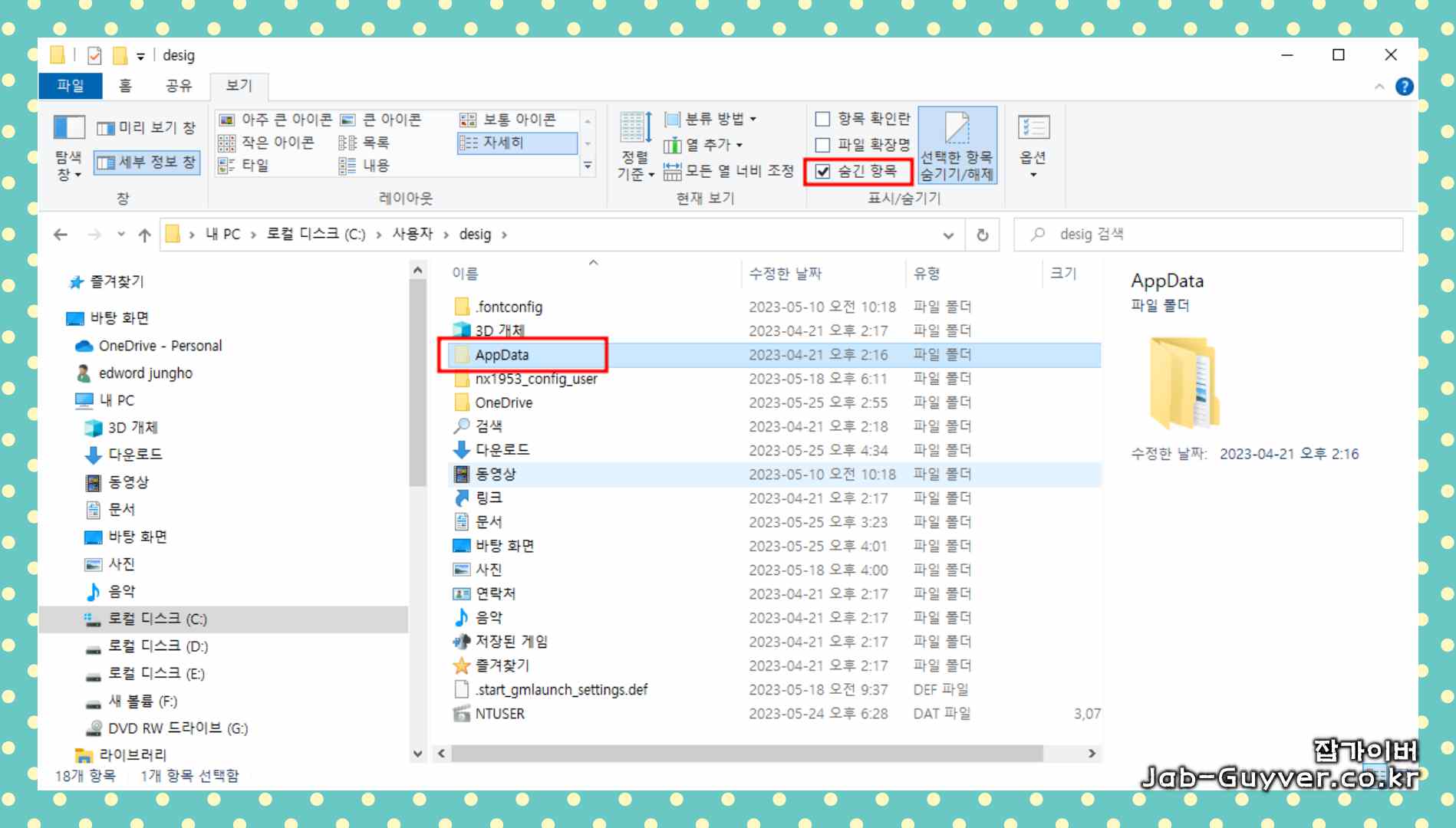Image resolution: width=1456 pixels, height=828 pixels.
Task: Switch to the 공유 ribbon tab
Action: click(x=178, y=86)
